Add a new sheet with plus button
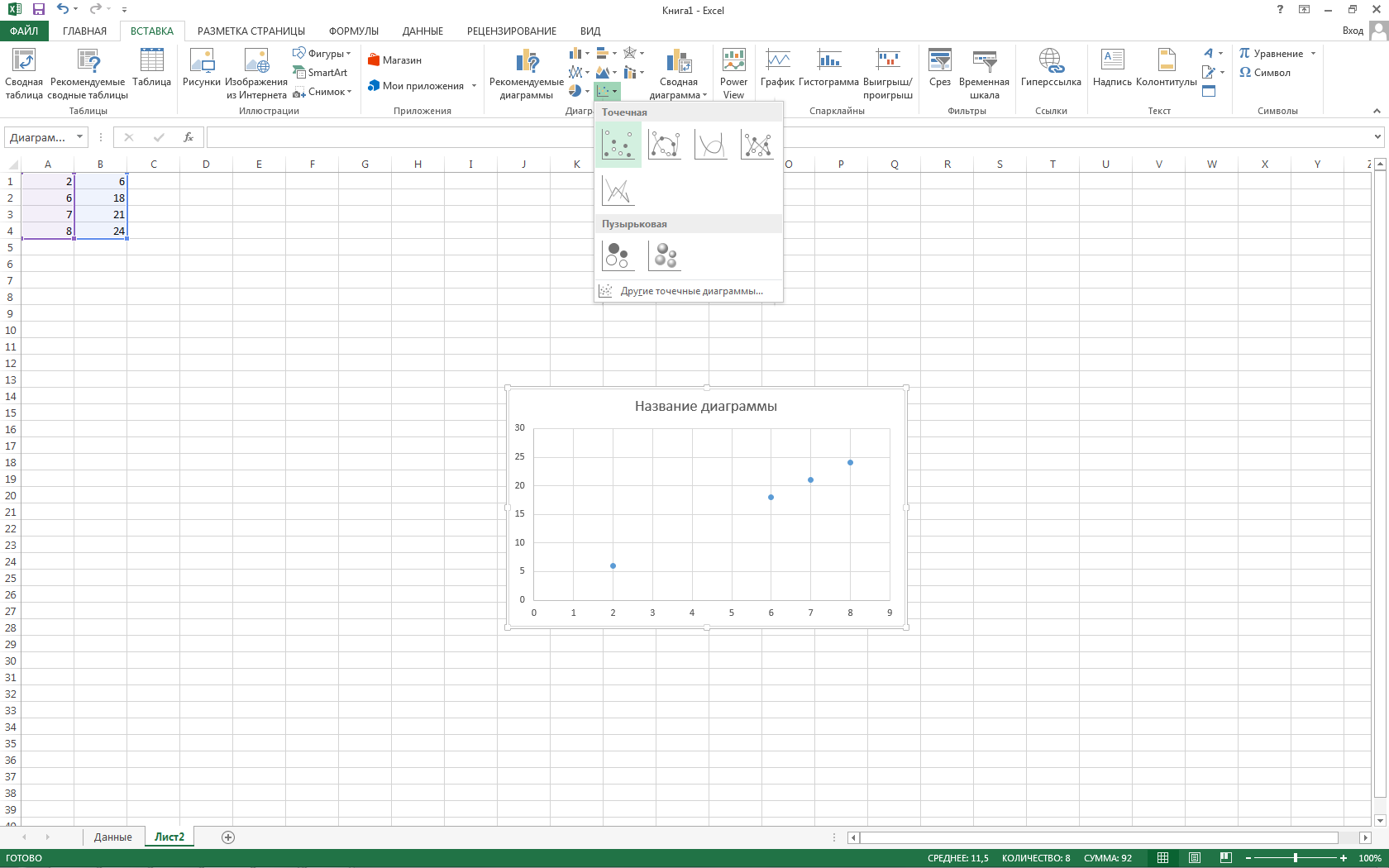Image resolution: width=1389 pixels, height=868 pixels. tap(228, 837)
